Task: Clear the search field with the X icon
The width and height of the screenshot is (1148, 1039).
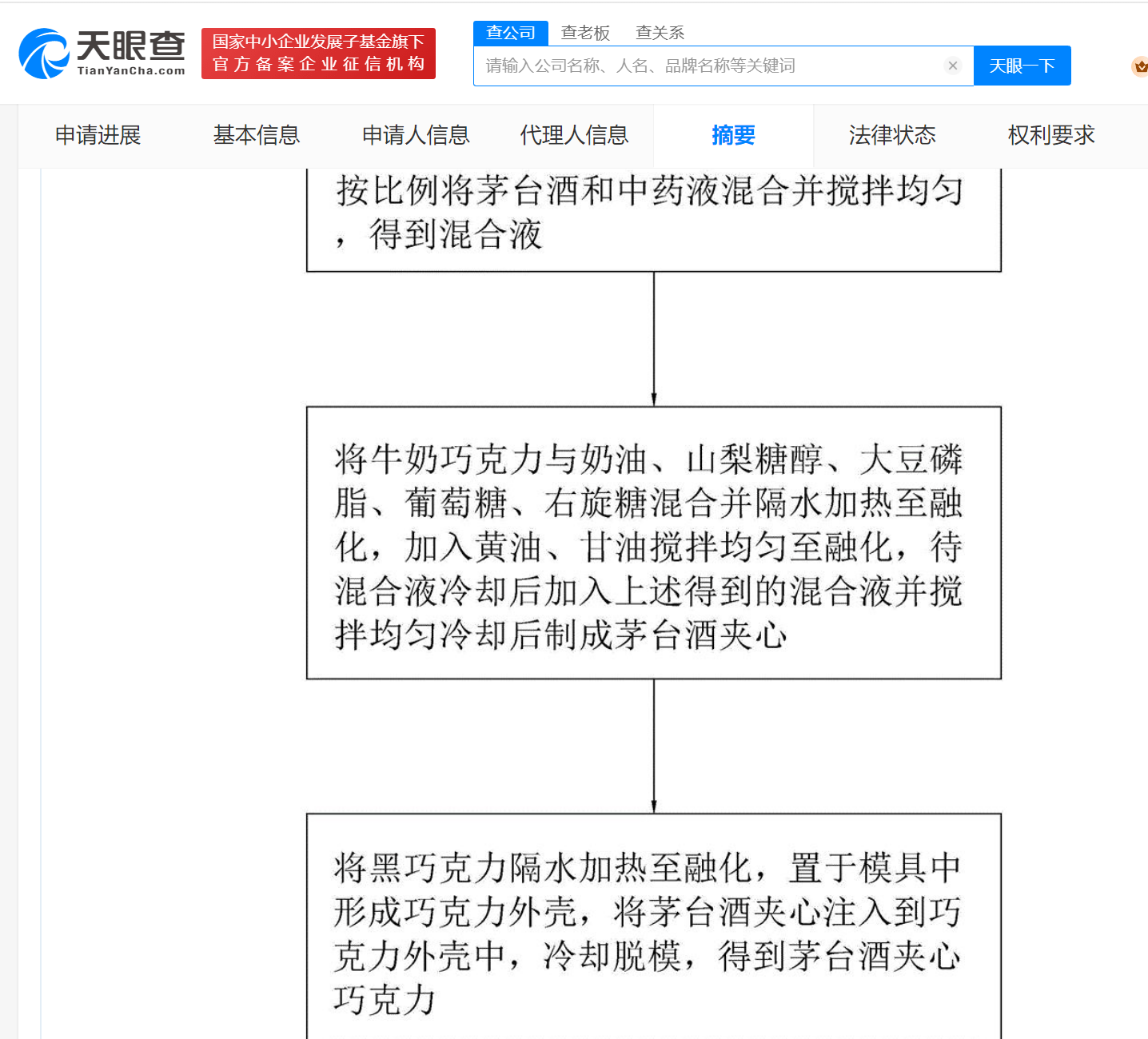Action: (x=952, y=66)
